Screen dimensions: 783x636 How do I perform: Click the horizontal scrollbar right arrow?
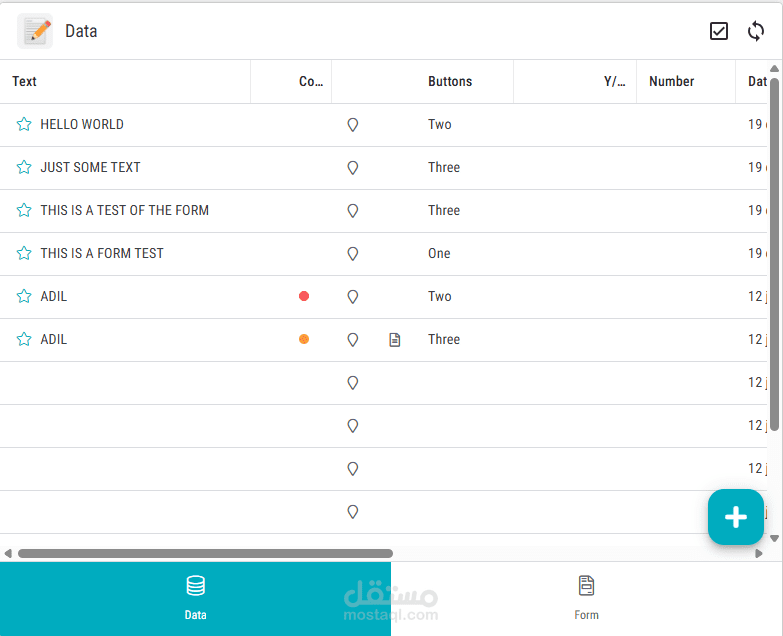coord(759,553)
